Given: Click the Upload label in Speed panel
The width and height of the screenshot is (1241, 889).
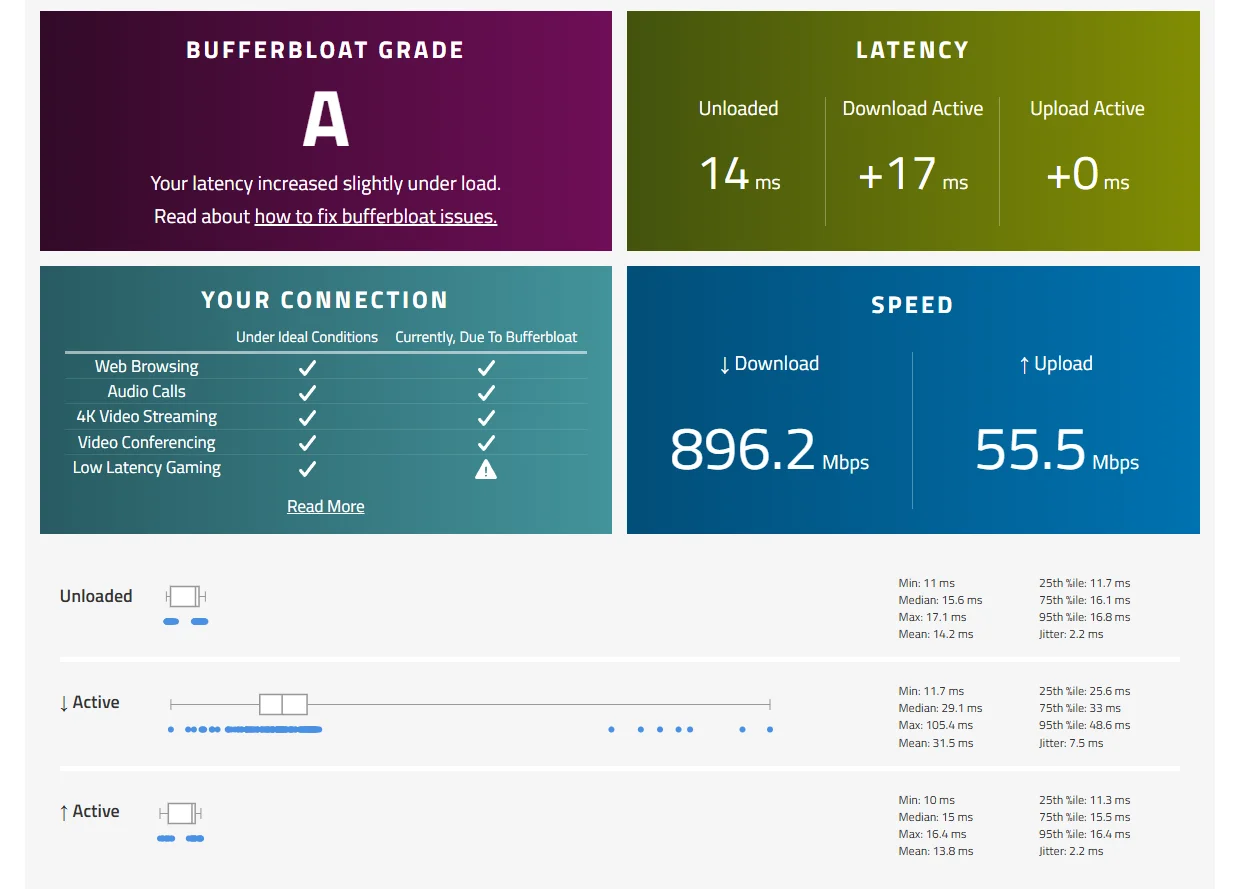Looking at the screenshot, I should (x=1056, y=364).
